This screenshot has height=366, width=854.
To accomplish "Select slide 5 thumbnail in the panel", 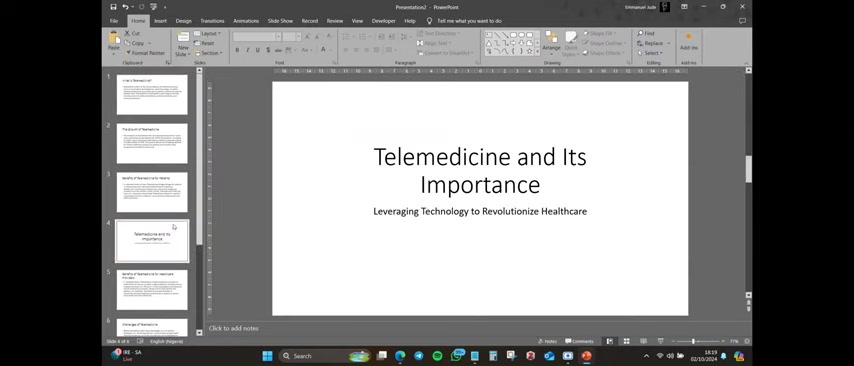I will click(152, 290).
